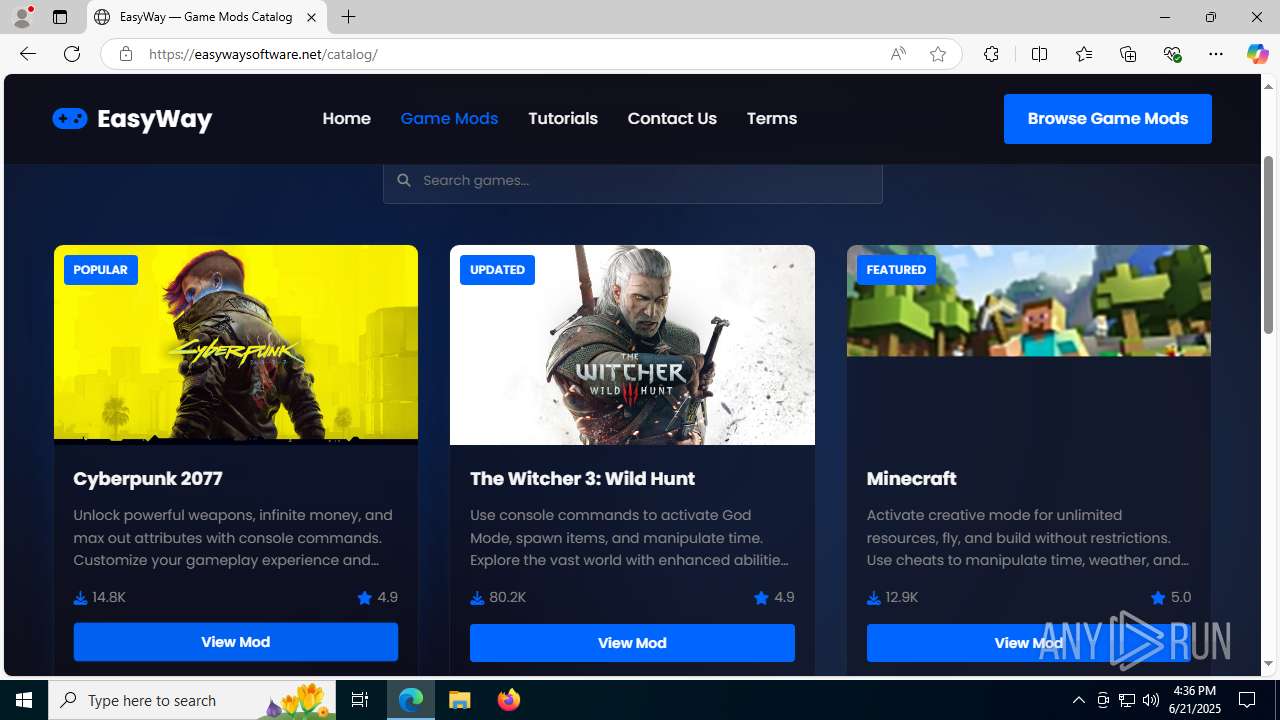This screenshot has width=1280, height=720.
Task: Open Browser essentials heart icon
Action: point(1172,54)
